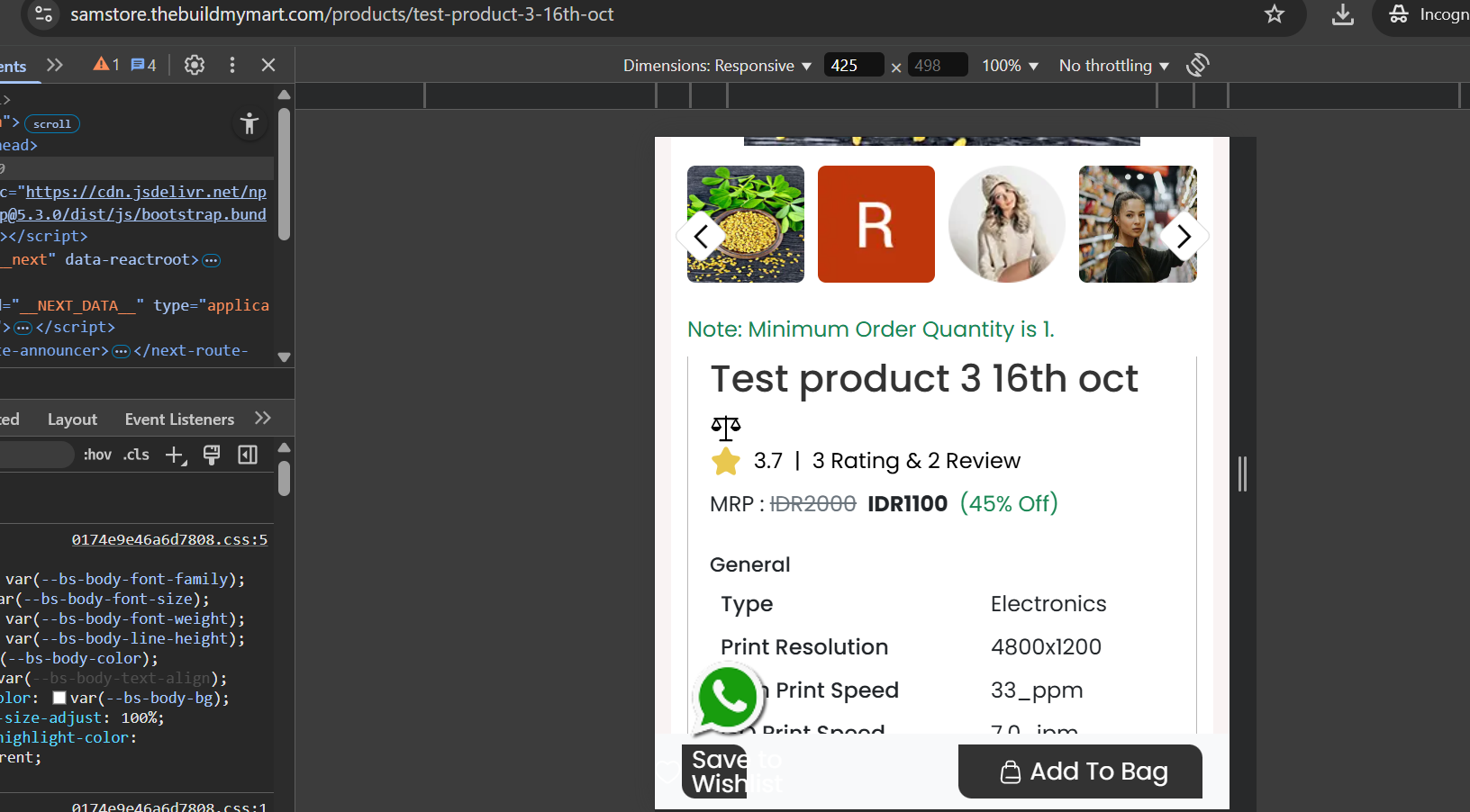Click the Add To Bag button
Screen dimensions: 1470x812
tap(1080, 771)
